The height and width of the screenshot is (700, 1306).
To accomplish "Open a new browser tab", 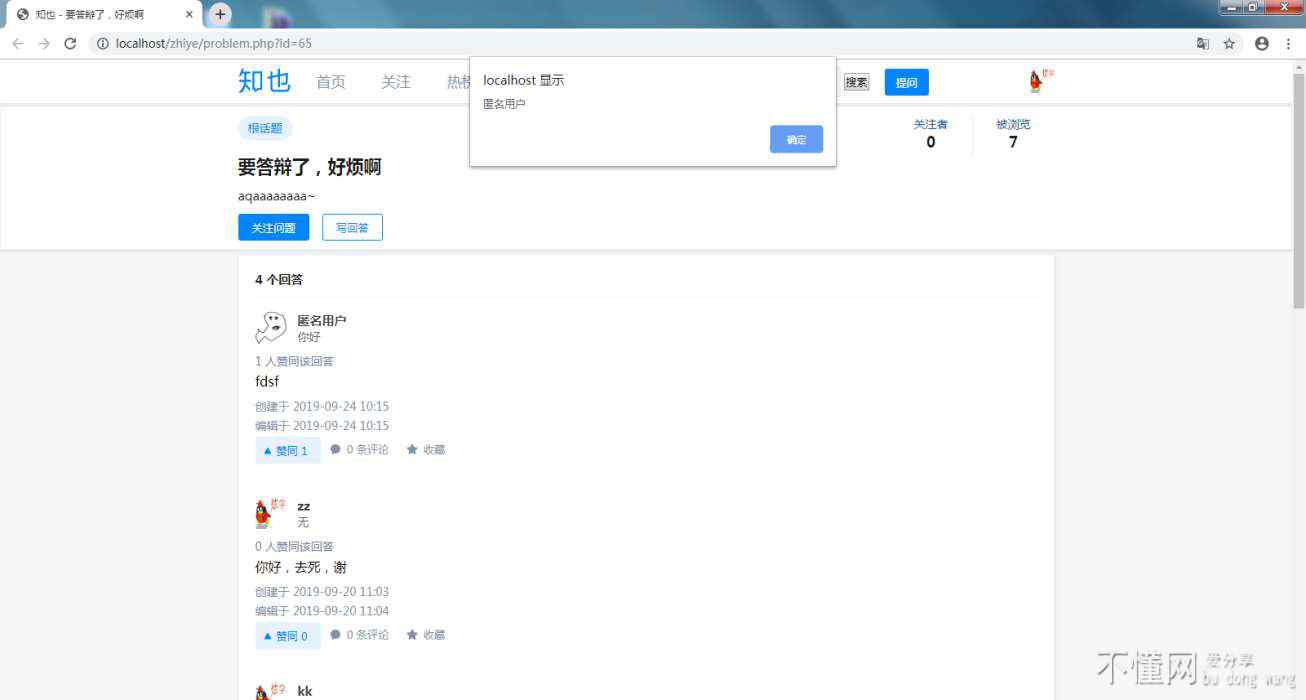I will (x=220, y=15).
